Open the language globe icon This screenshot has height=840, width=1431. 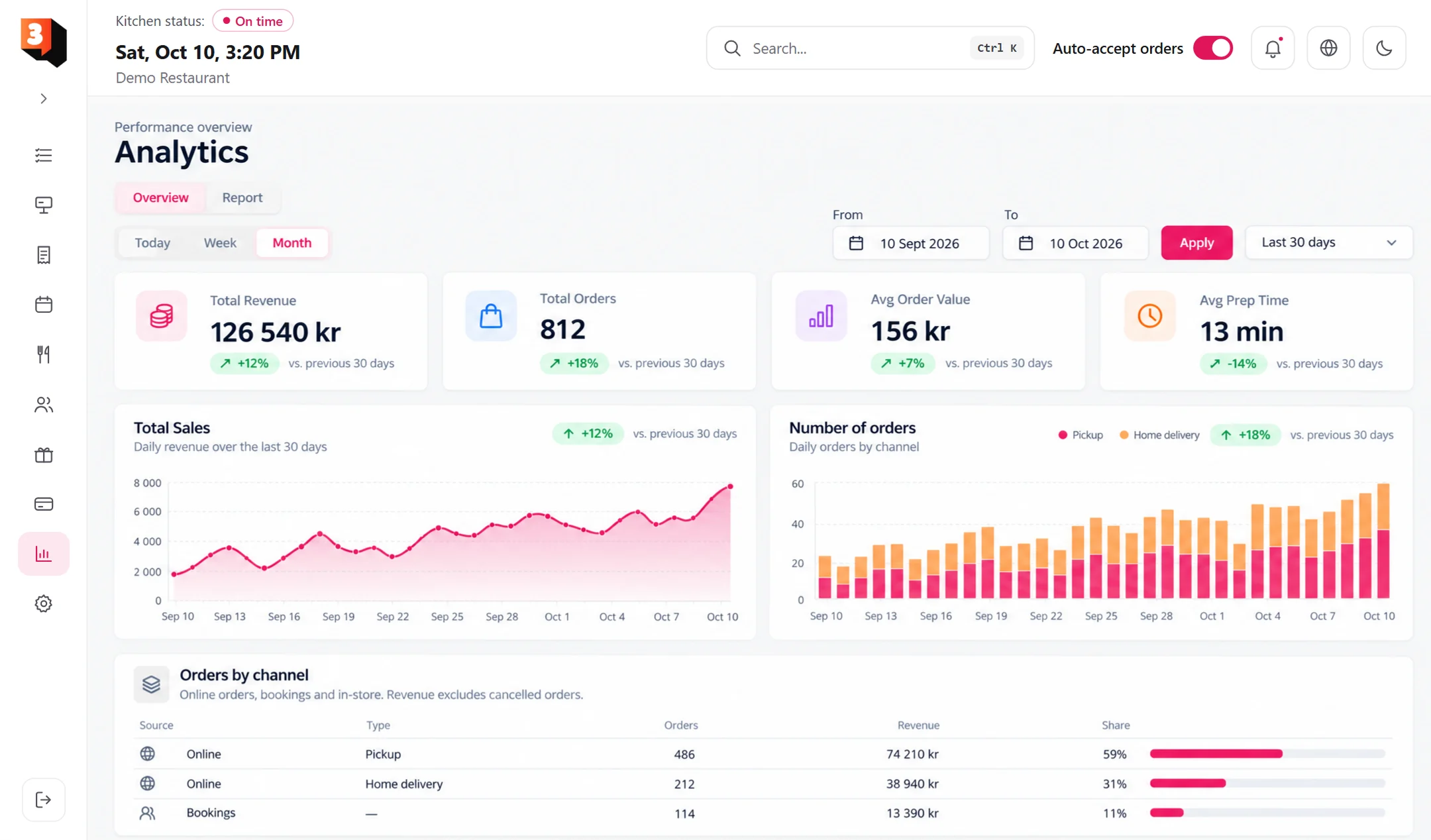(x=1328, y=48)
